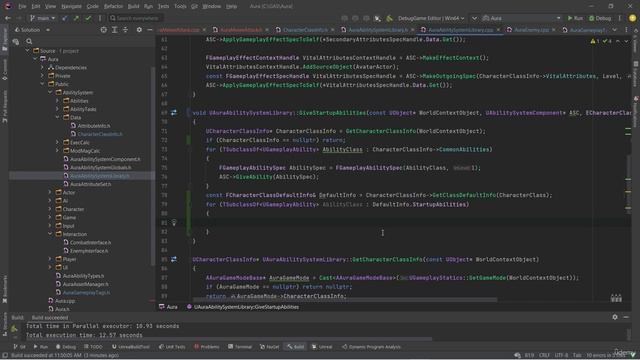
Task: Click the vertical more options dots near Debug
Action: 620,18
